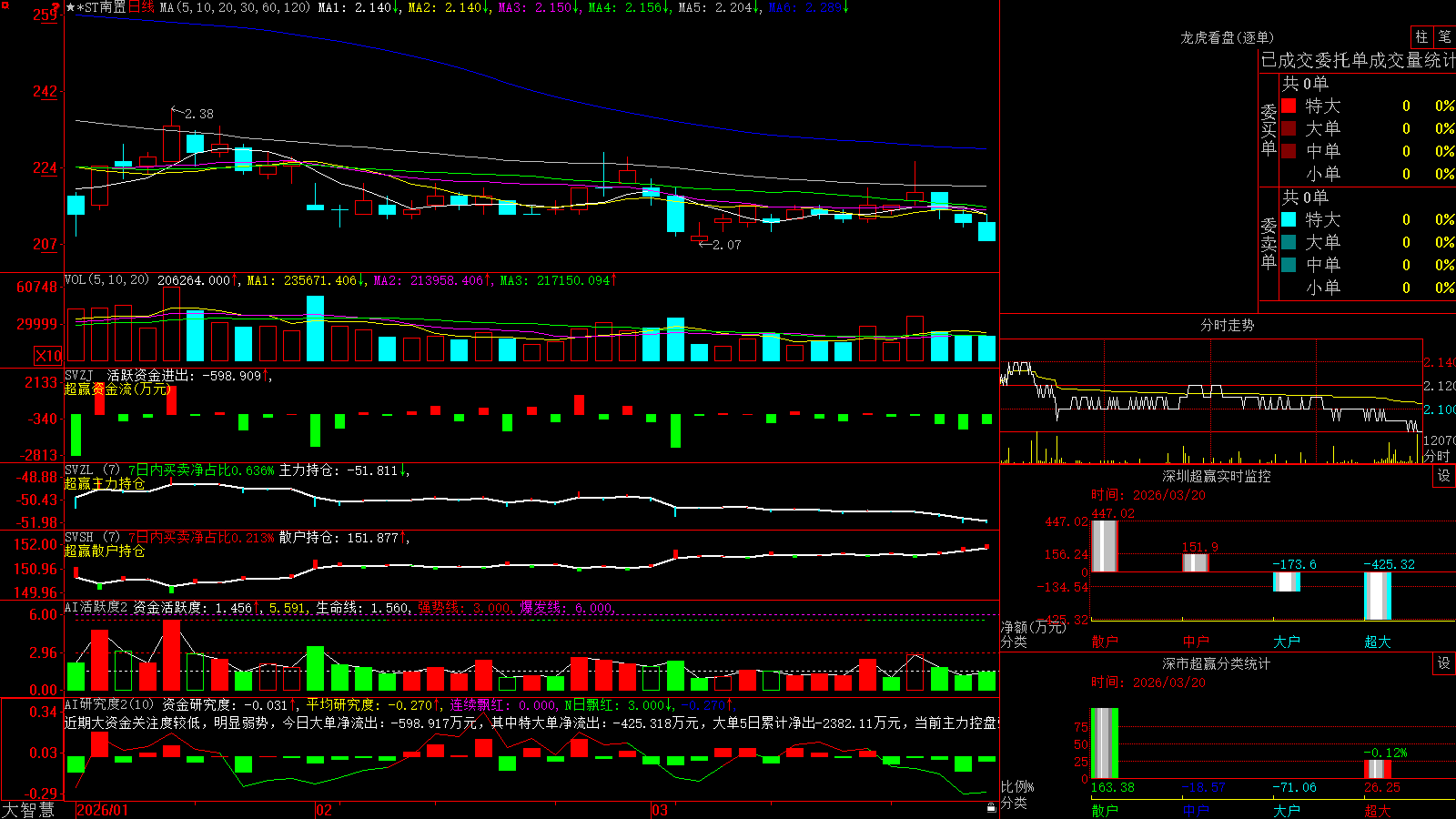Viewport: 1456px width, 819px height.
Task: Click the MA(5,10,20,30,60,120) indicator label
Action: (235, 8)
